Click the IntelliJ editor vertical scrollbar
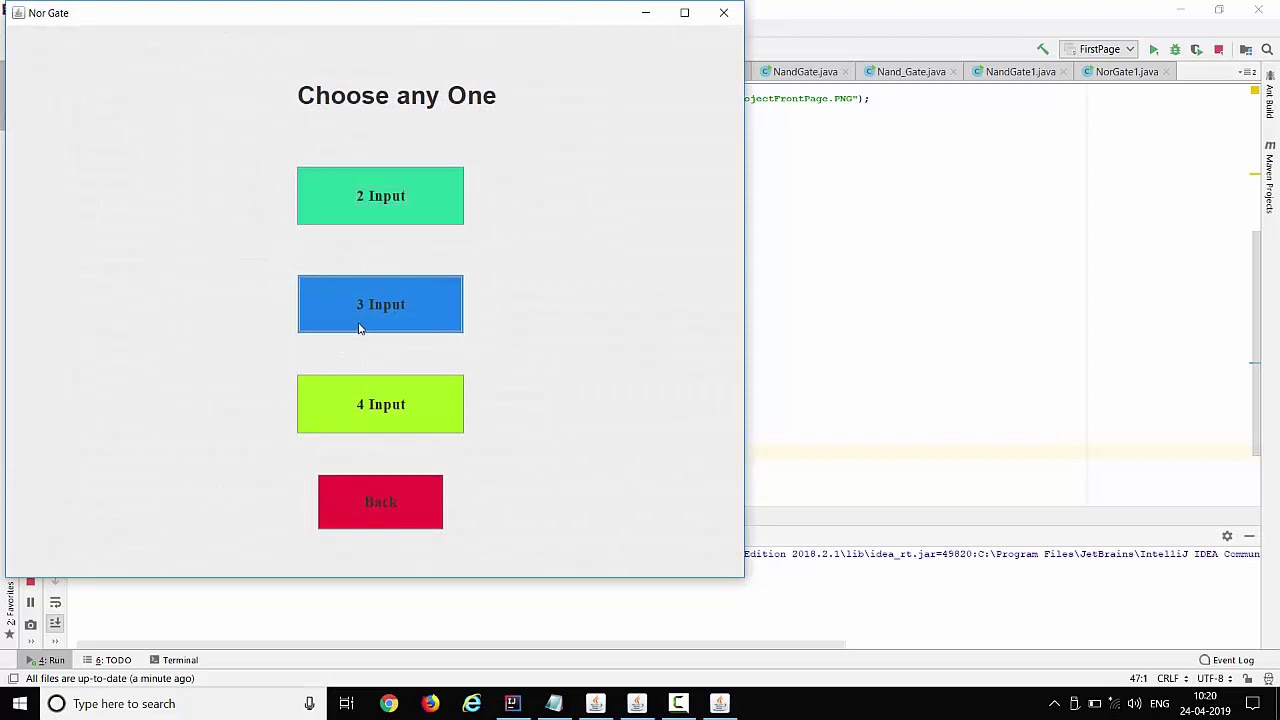This screenshot has width=1280, height=720. (x=1257, y=343)
